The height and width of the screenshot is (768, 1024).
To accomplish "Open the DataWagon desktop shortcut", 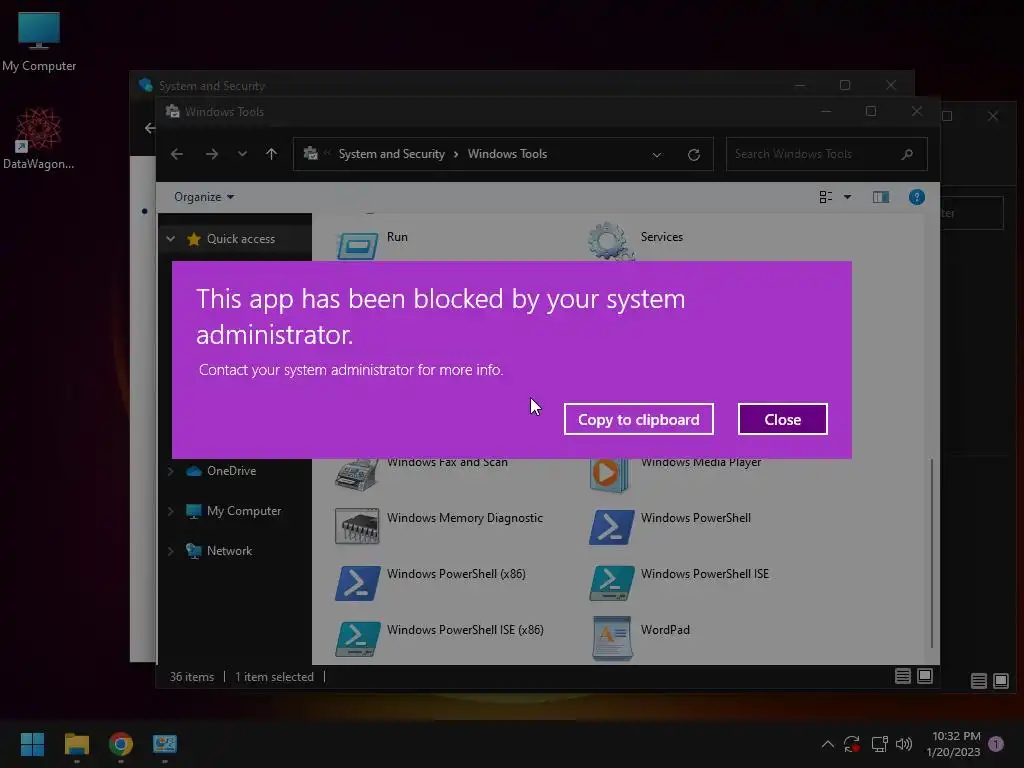I will (39, 138).
